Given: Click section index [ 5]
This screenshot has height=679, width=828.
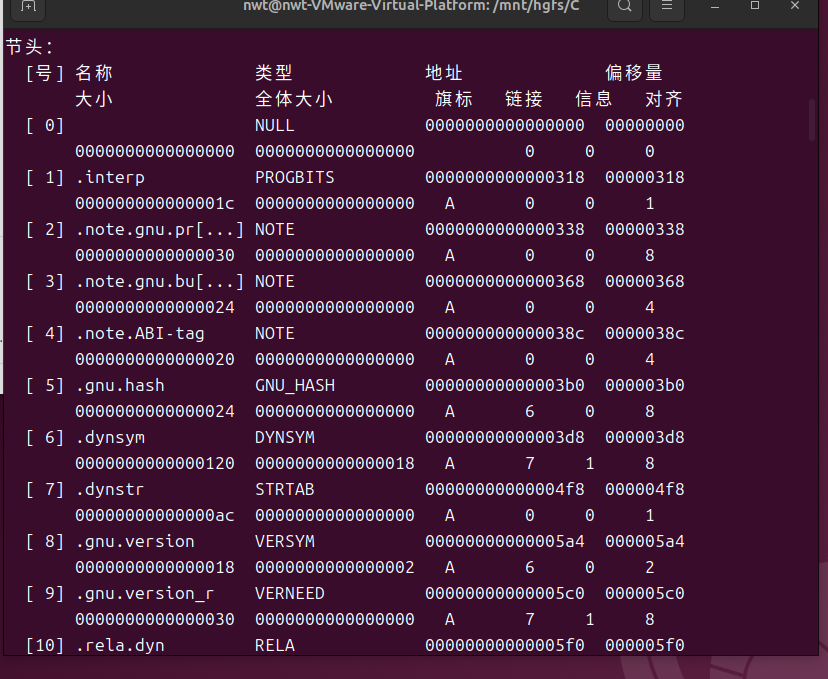Looking at the screenshot, I should coord(45,385).
